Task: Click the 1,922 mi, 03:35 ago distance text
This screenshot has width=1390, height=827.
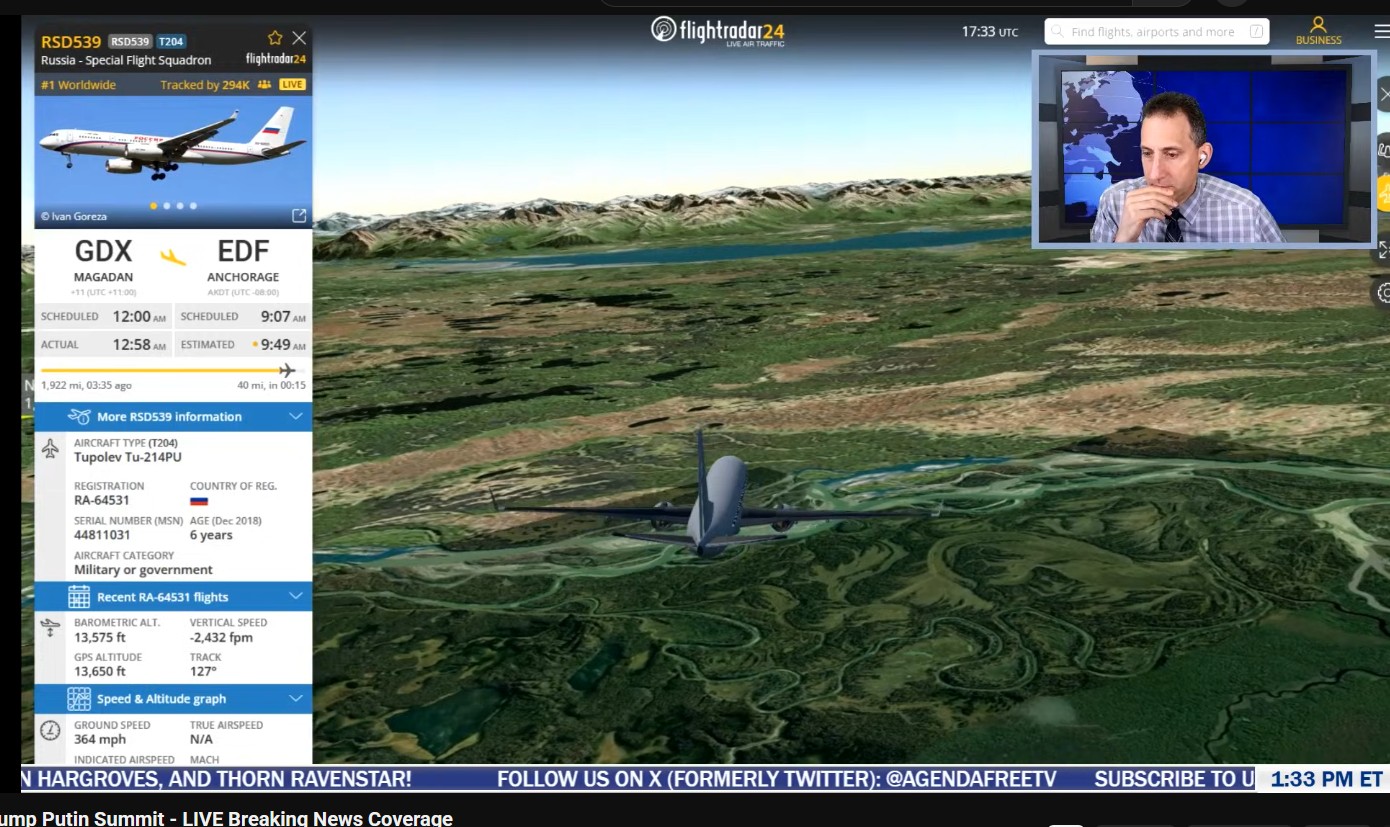Action: (x=86, y=385)
